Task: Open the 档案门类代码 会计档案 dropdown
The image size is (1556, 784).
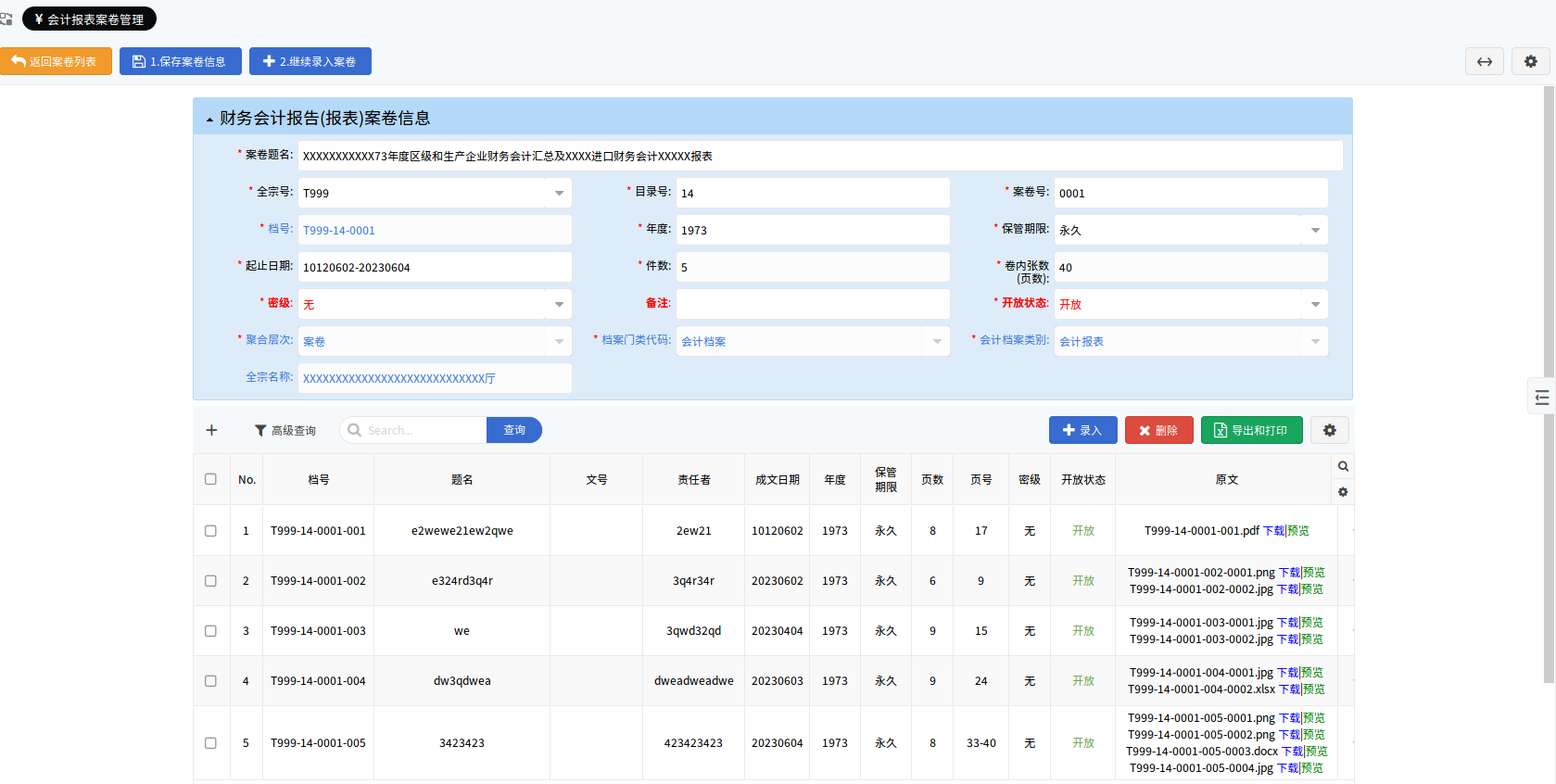Action: 937,341
